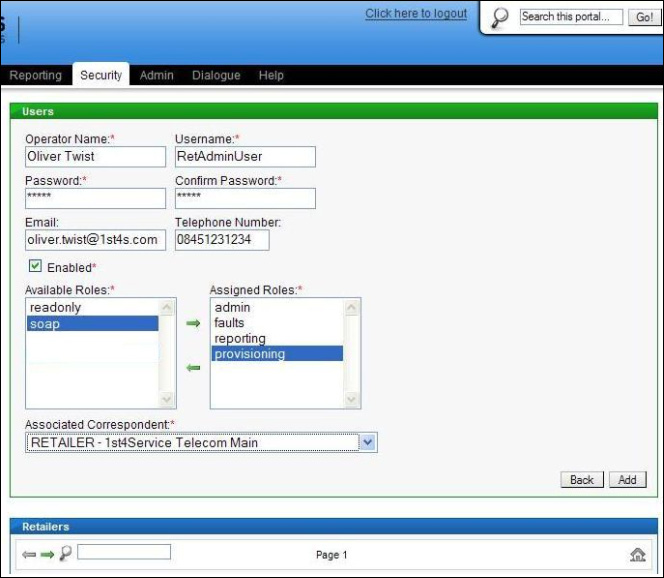Open the Associated Correspondent dropdown
This screenshot has width=664, height=578.
point(367,442)
